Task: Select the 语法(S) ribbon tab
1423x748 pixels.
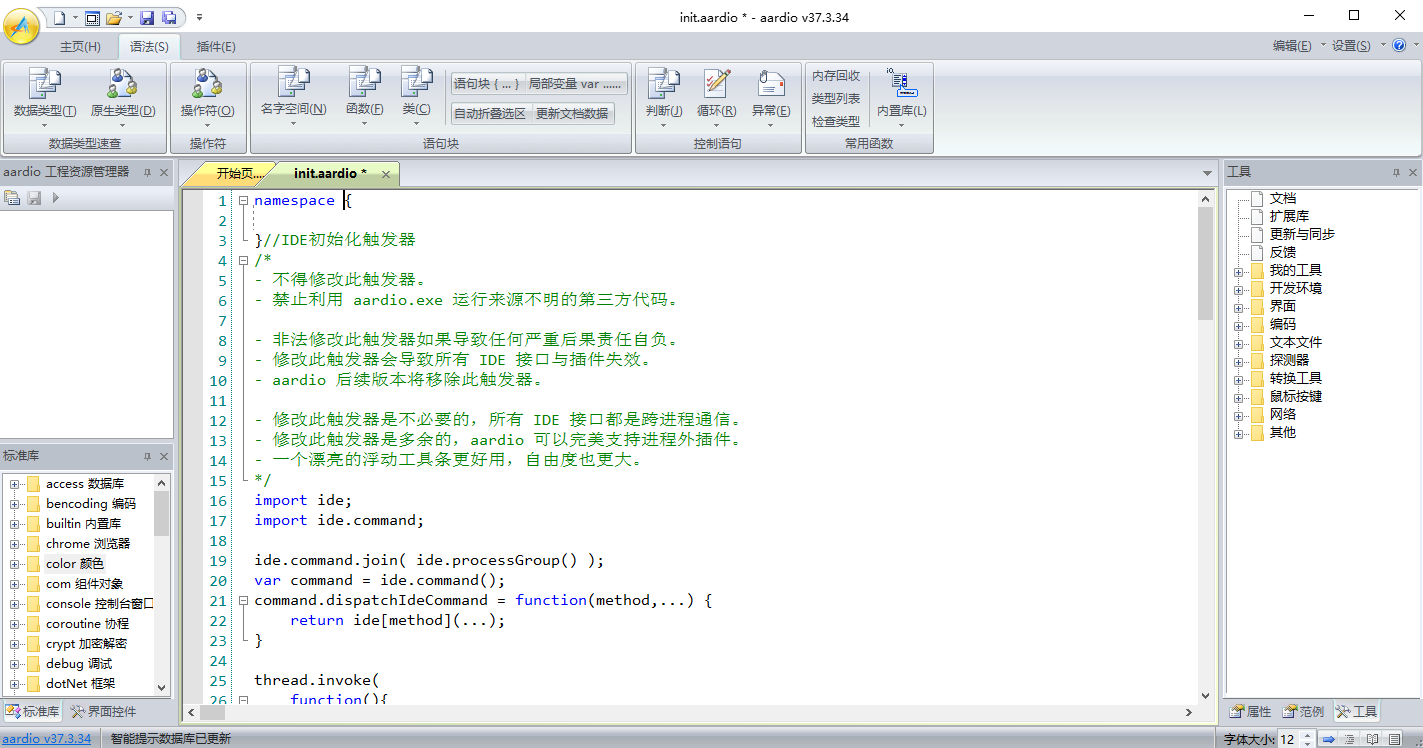Action: click(x=149, y=47)
